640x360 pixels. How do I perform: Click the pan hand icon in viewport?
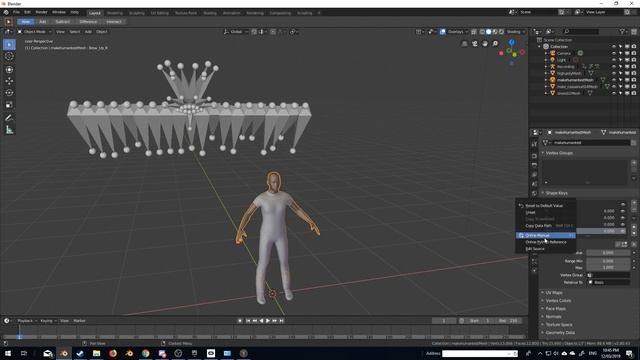[485, 44]
